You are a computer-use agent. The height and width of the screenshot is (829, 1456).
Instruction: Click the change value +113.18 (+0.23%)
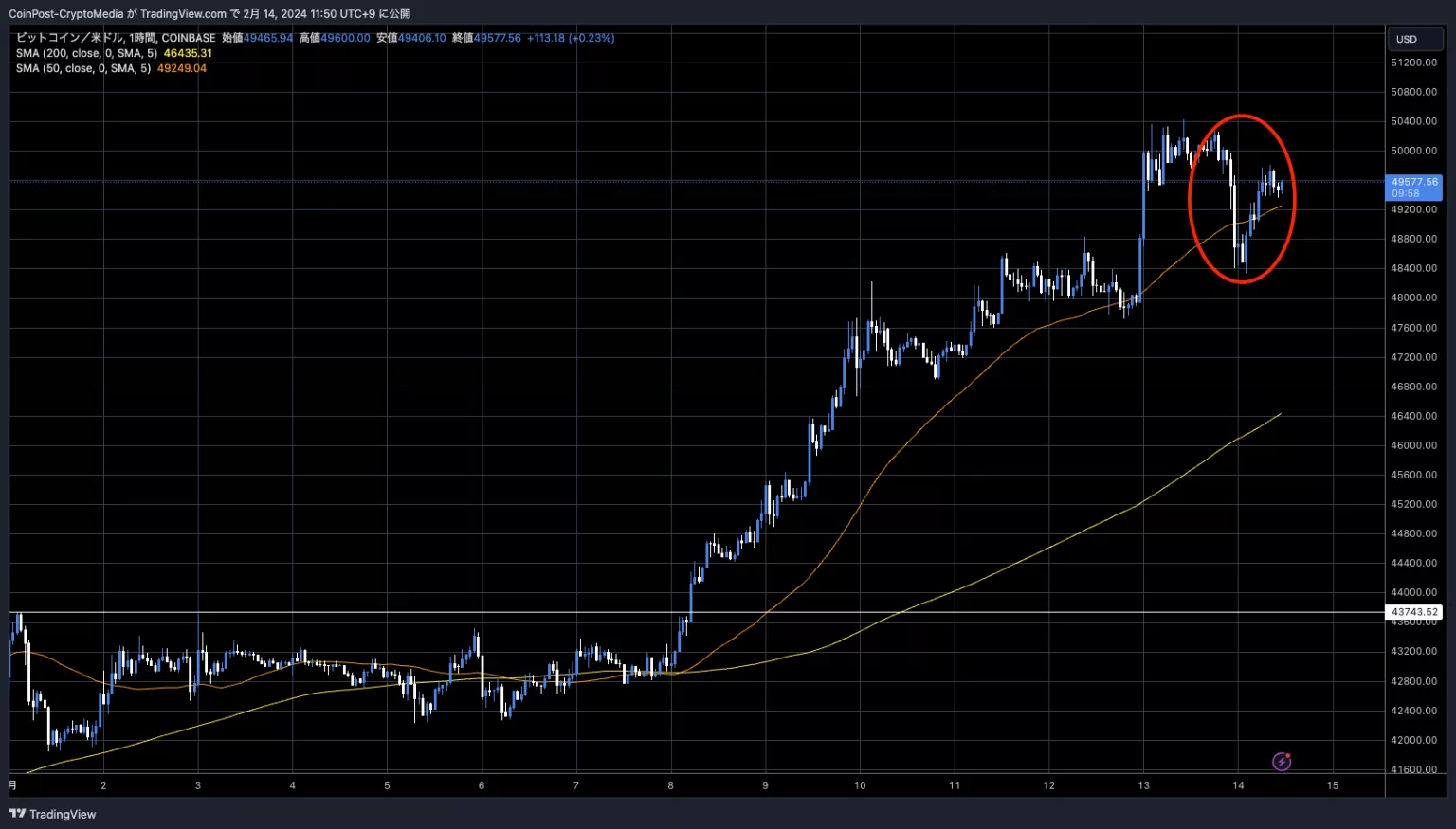point(571,38)
